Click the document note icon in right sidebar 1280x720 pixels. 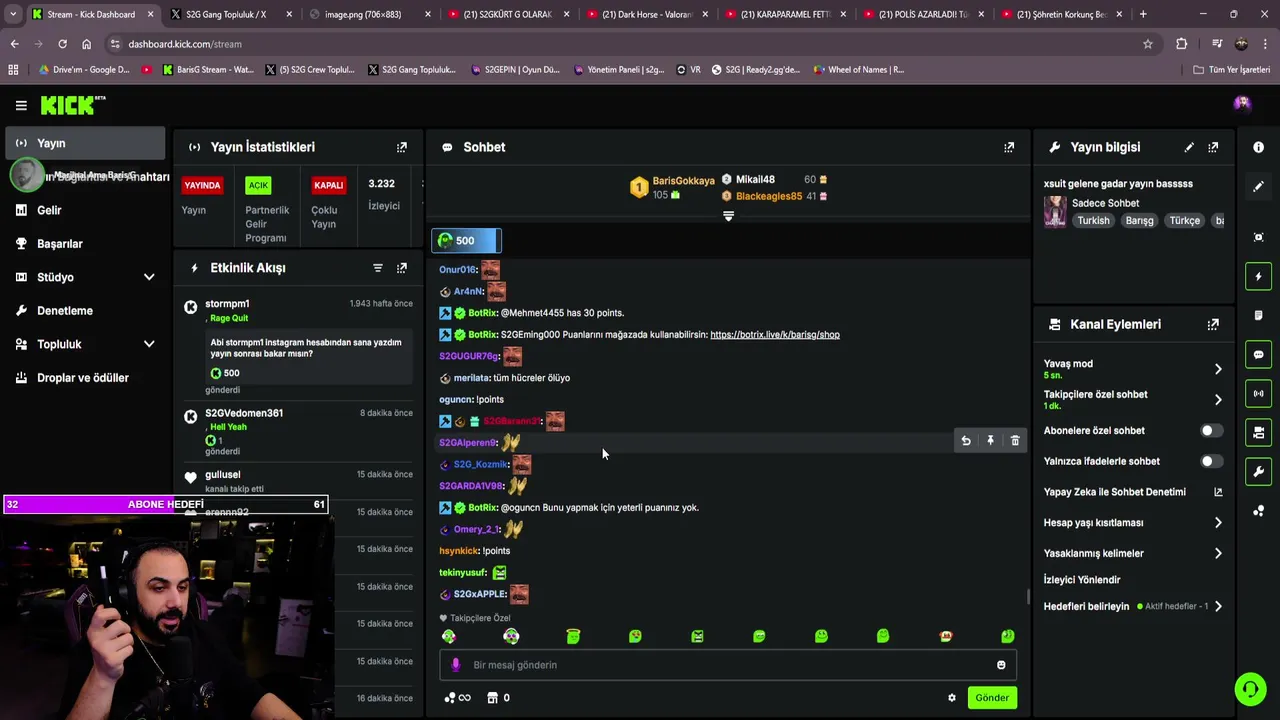pyautogui.click(x=1258, y=315)
